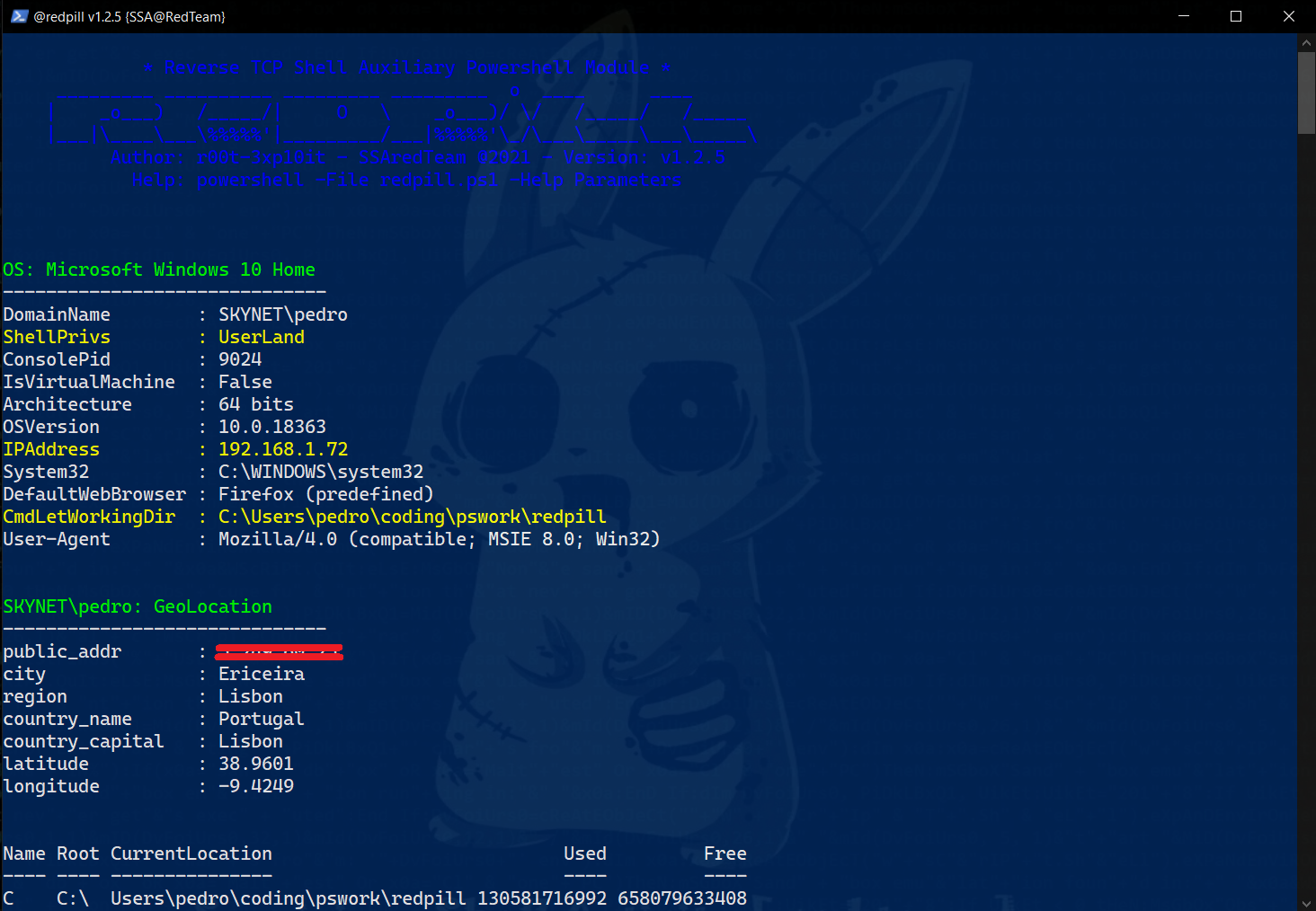Click the User-Agent 'Mozilla/4.0' string

440,539
